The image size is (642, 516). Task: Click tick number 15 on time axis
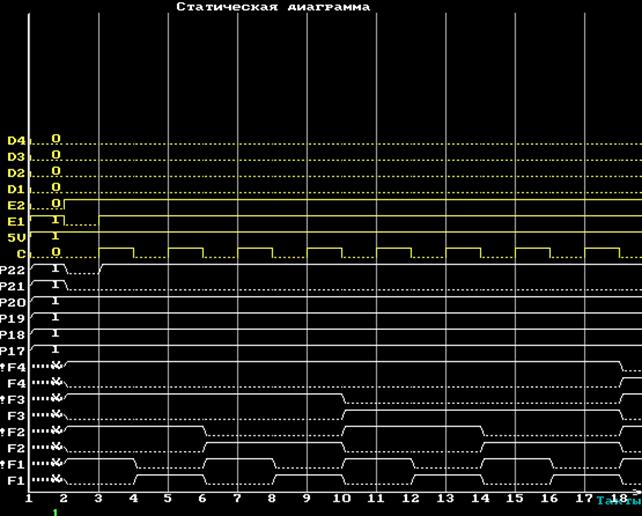(x=515, y=498)
